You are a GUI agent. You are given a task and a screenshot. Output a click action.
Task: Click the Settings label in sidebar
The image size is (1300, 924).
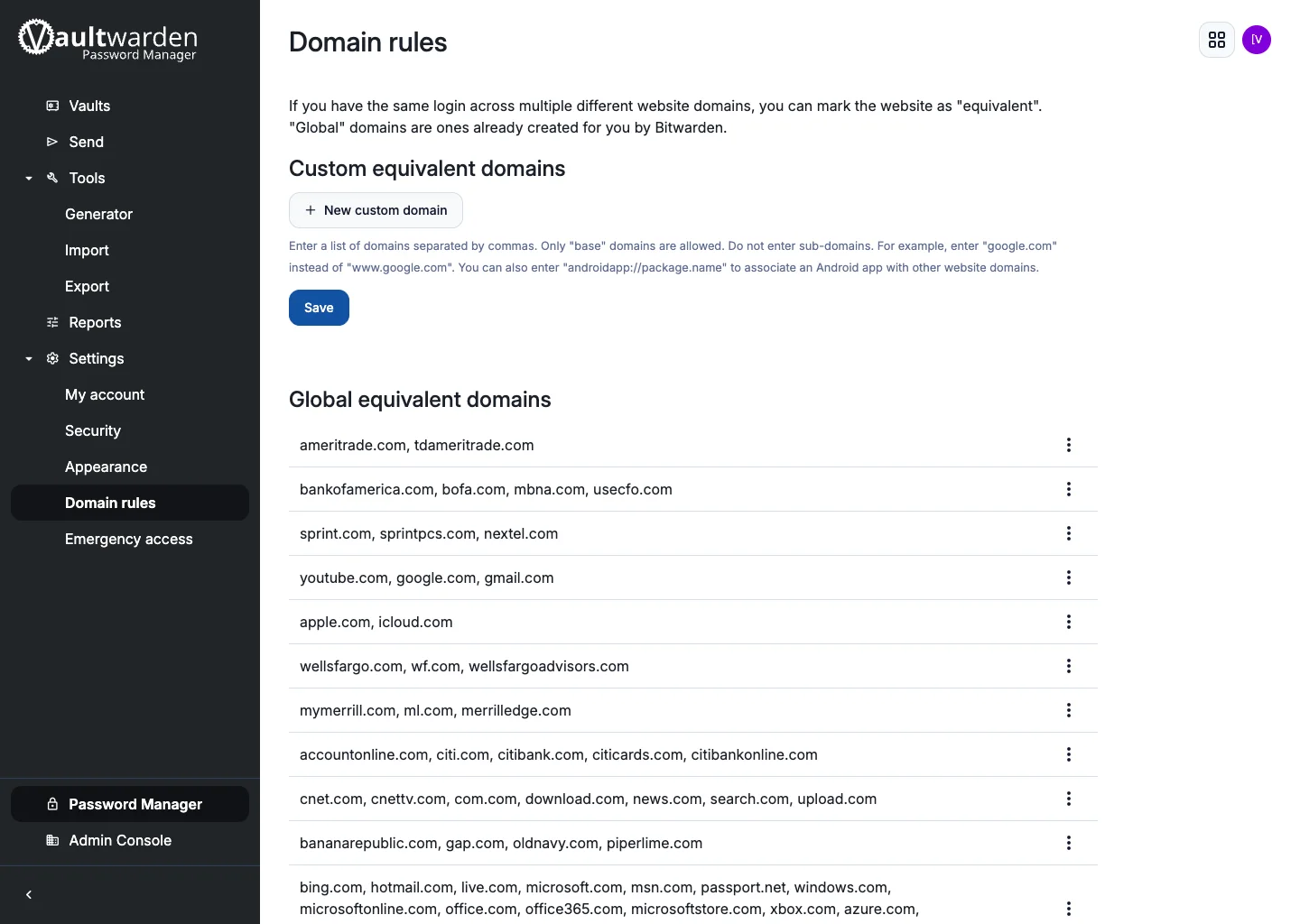point(97,358)
